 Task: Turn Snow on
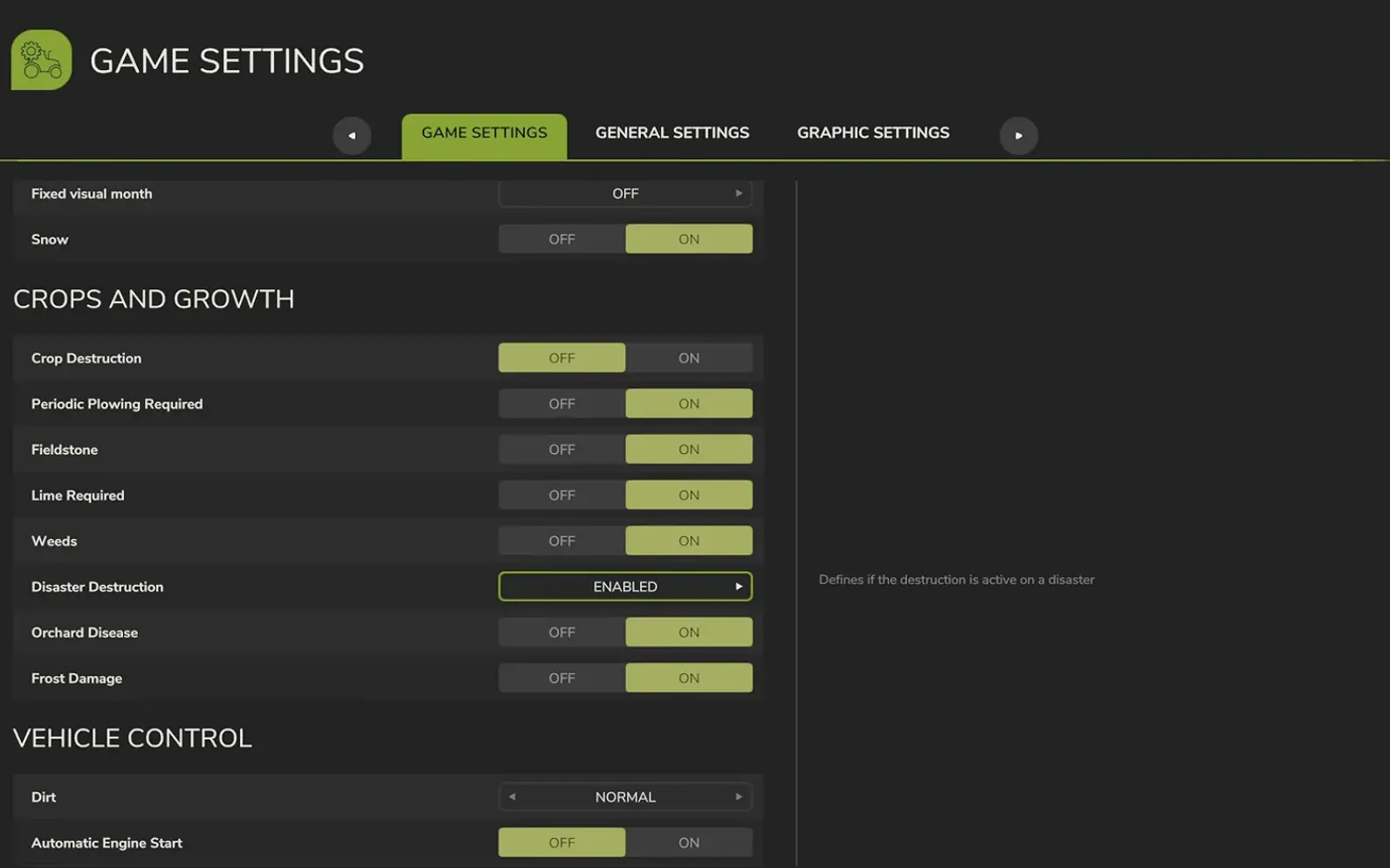point(689,239)
